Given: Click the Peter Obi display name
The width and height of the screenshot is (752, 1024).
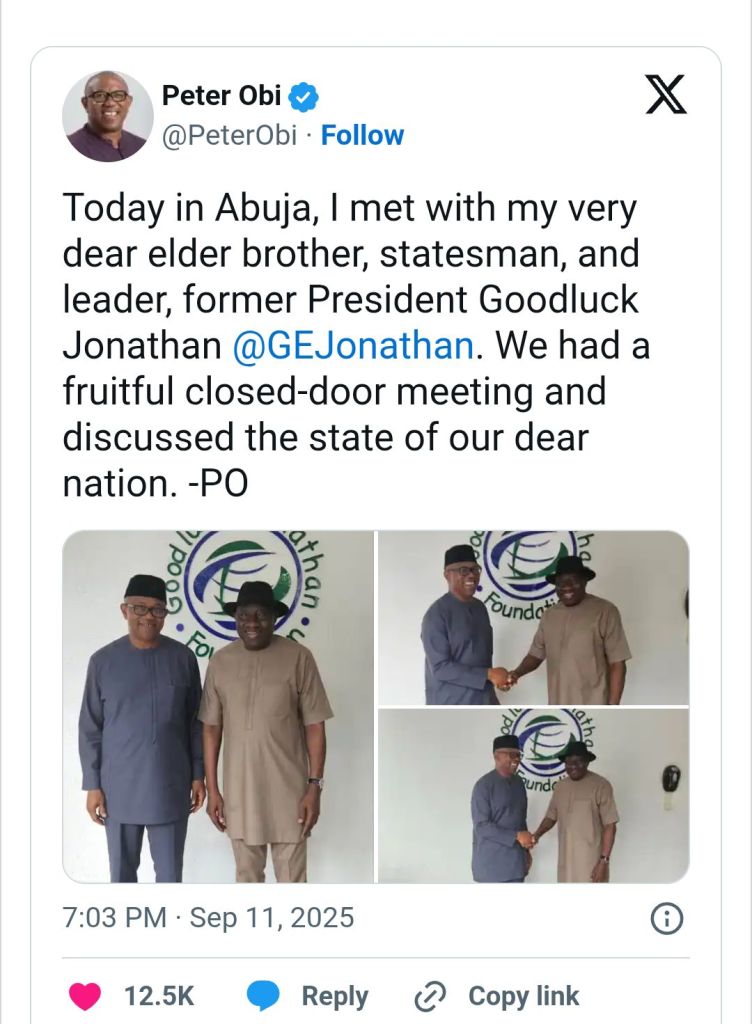Looking at the screenshot, I should (222, 97).
